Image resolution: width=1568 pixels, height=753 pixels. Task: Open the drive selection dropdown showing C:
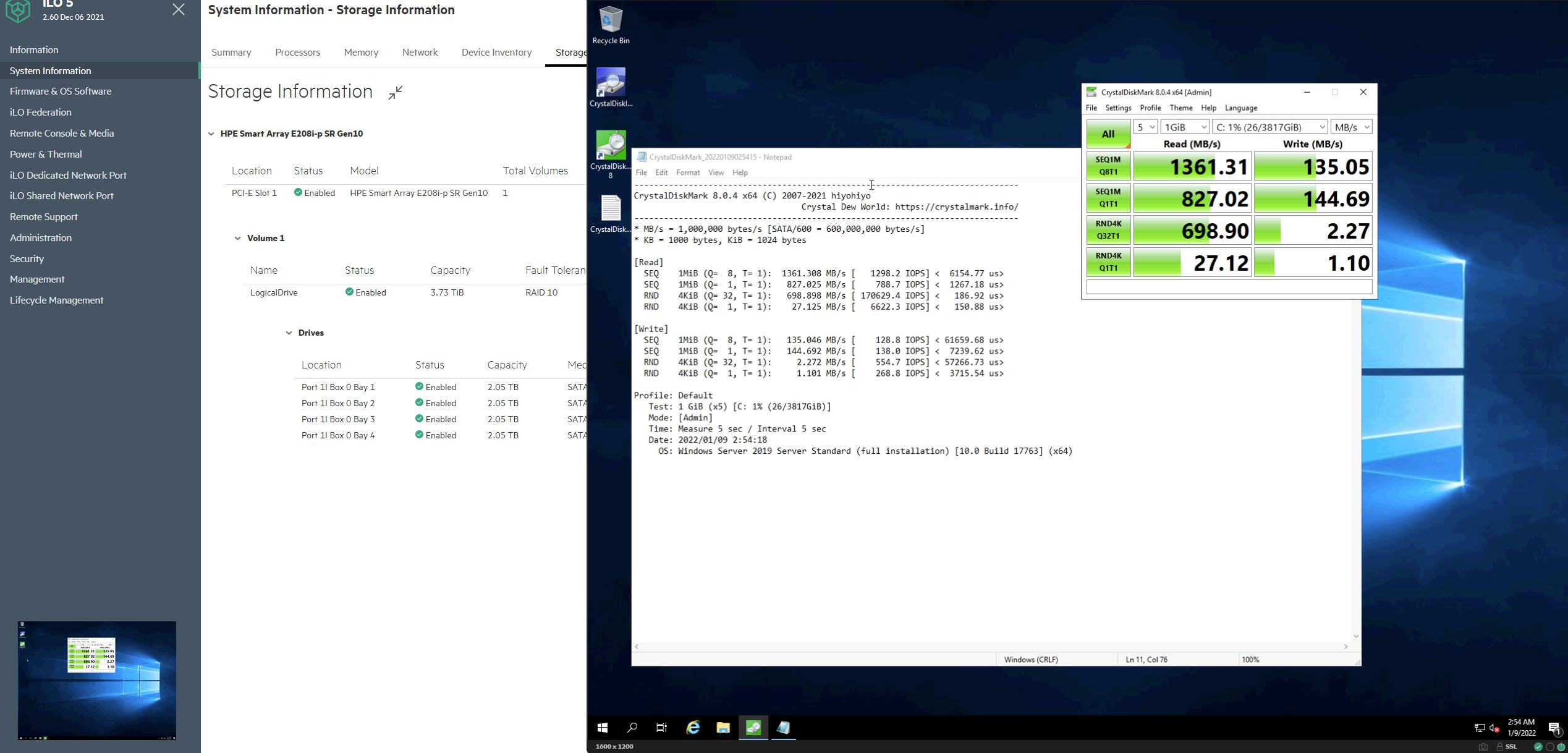coord(1269,127)
